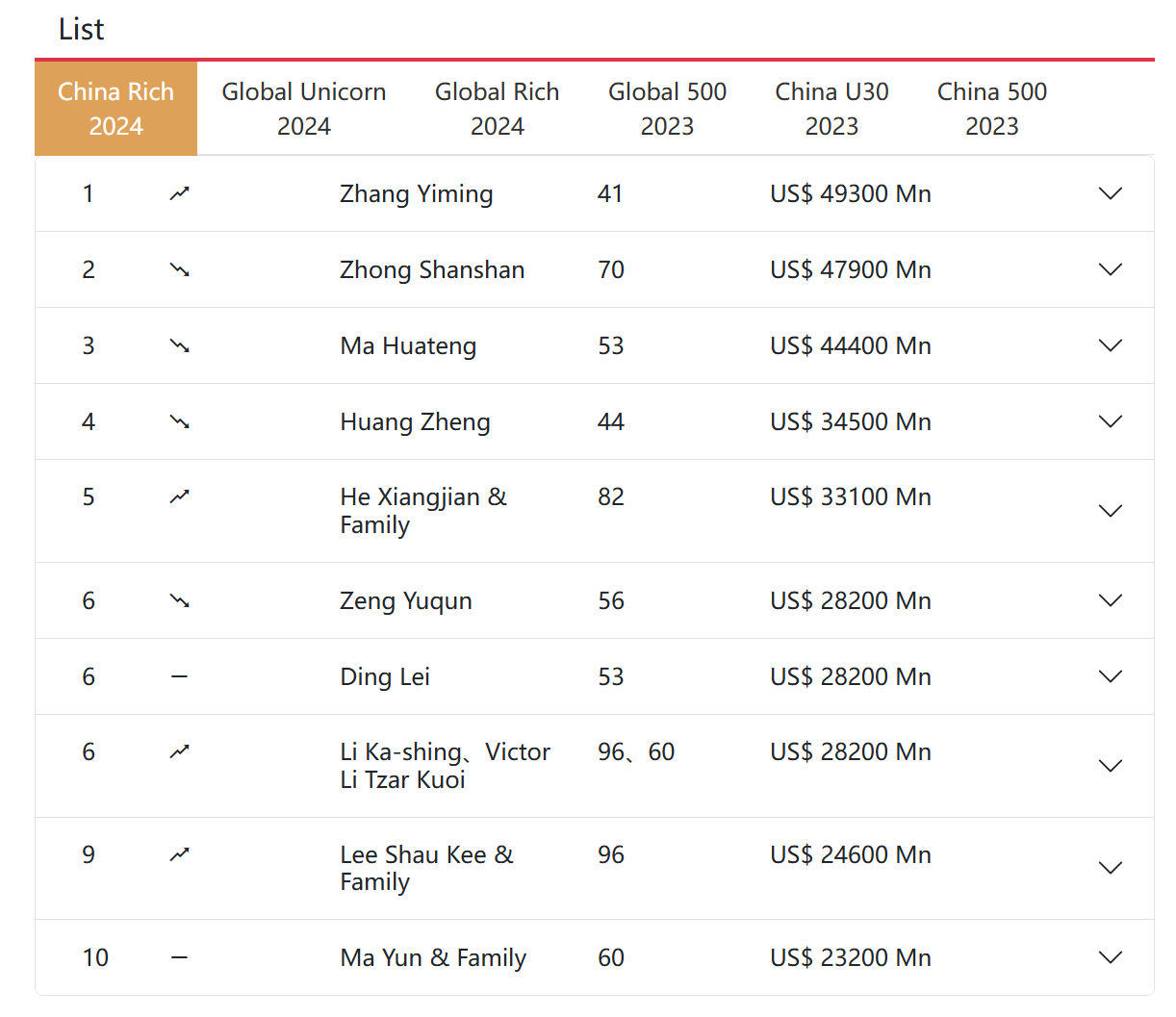Switch to the Global Unicorn 2024 tab

tap(304, 108)
